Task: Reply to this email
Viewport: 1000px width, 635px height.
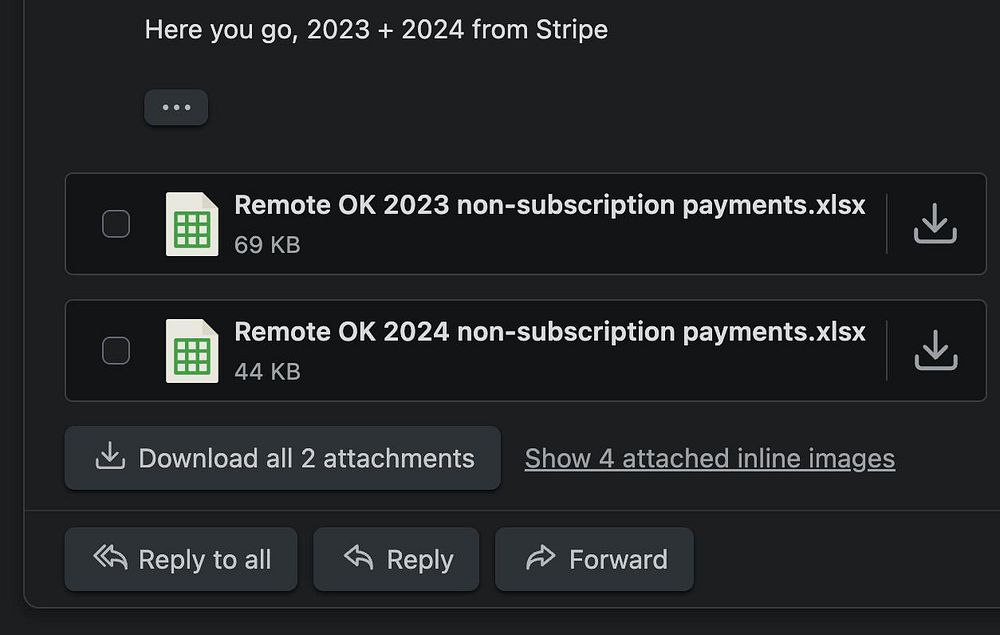Action: point(396,559)
